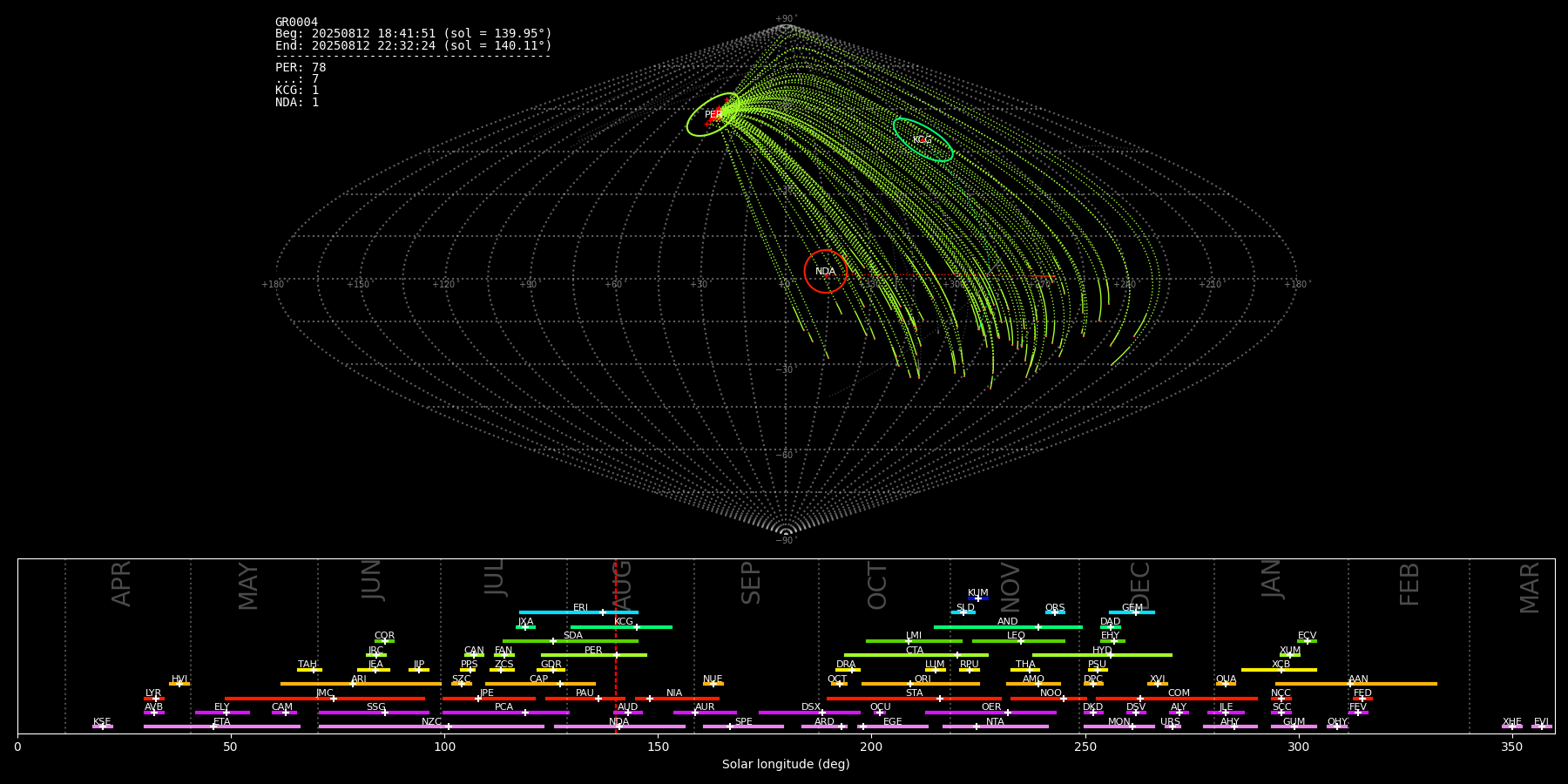Click the orange ORI shower bar
Screen dimensions: 1568x784
coord(921,684)
